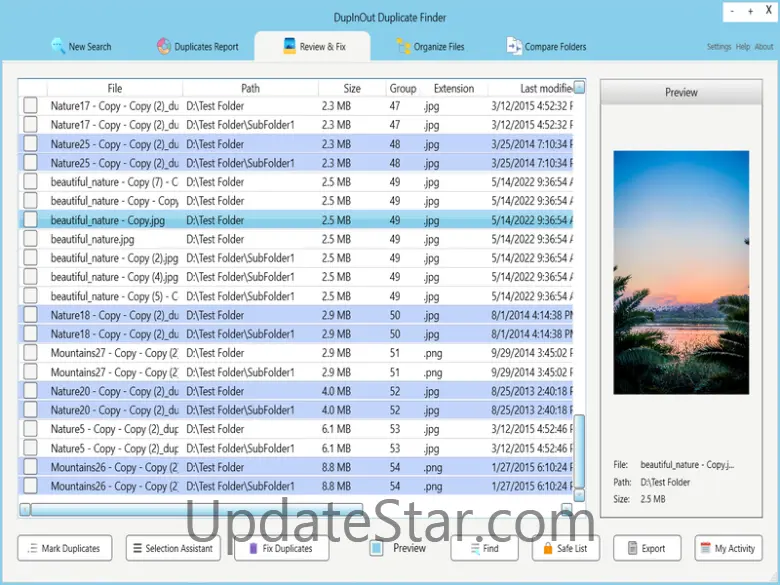Switch to the Review & Fix tab
Image resolution: width=780 pixels, height=585 pixels.
[x=311, y=46]
